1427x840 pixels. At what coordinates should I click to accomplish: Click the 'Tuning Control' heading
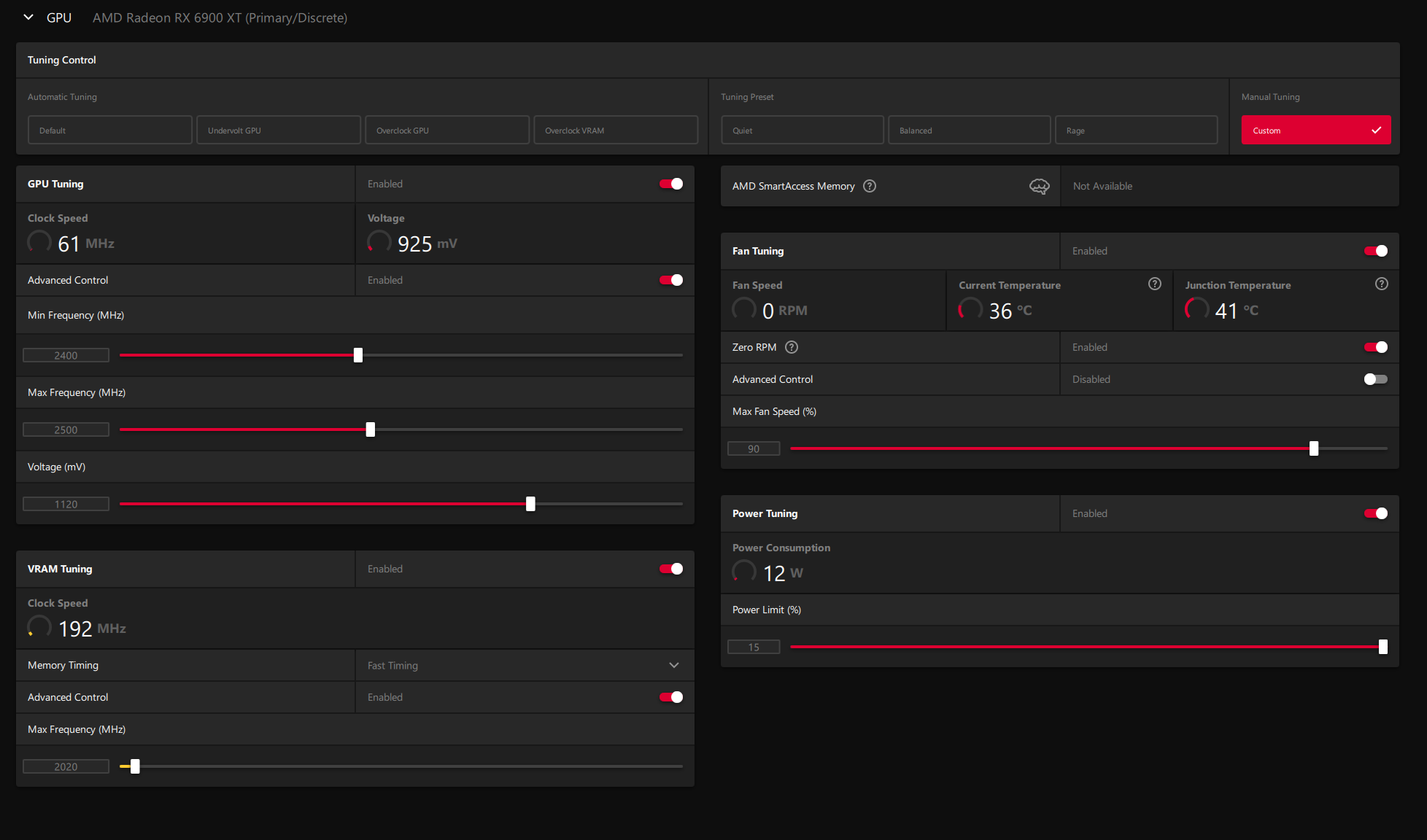tap(61, 60)
